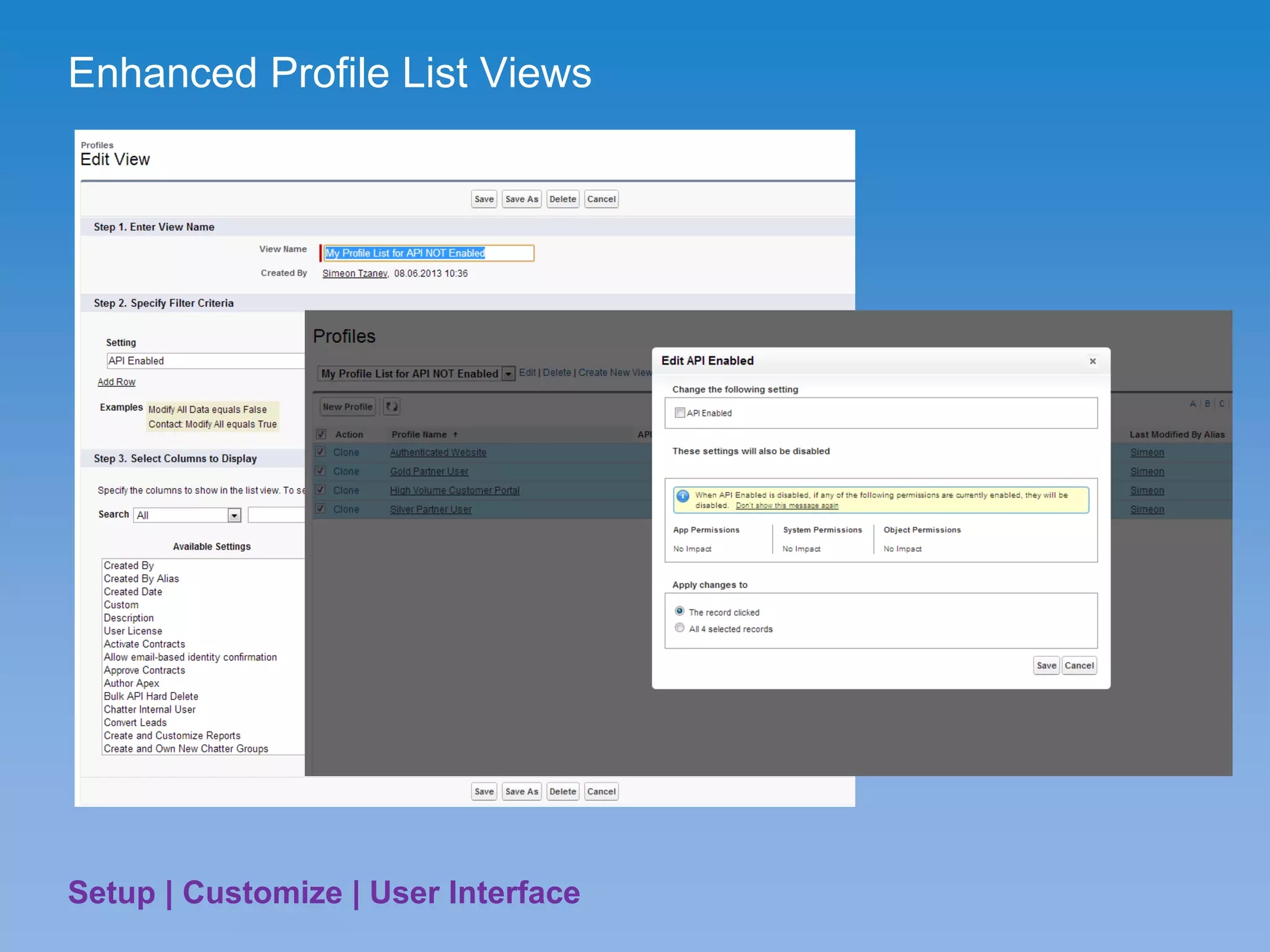
Task: Select 'Approve Contracts' in Available Settings
Action: pyautogui.click(x=144, y=670)
